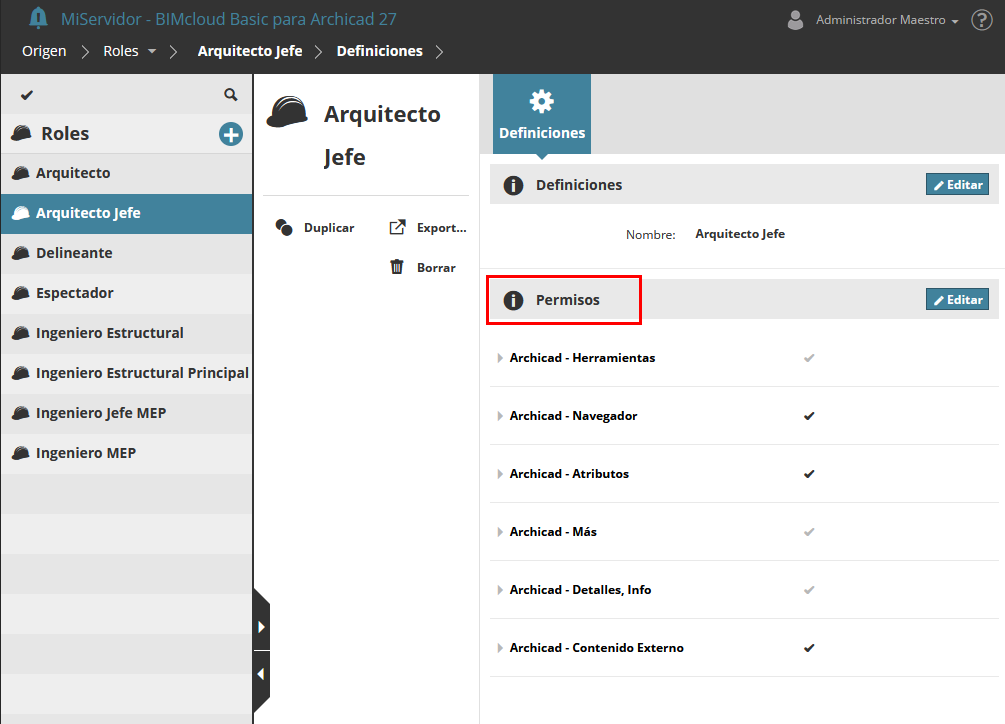The width and height of the screenshot is (1005, 724).
Task: Click the helmet icon beside Ingeniero MEP
Action: 21,453
